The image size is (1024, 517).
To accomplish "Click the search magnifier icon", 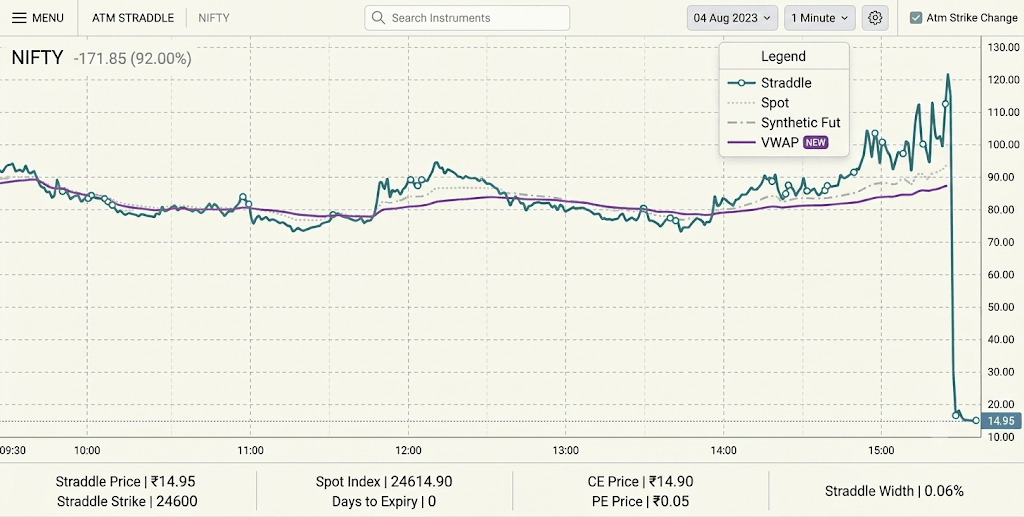I will coord(378,18).
